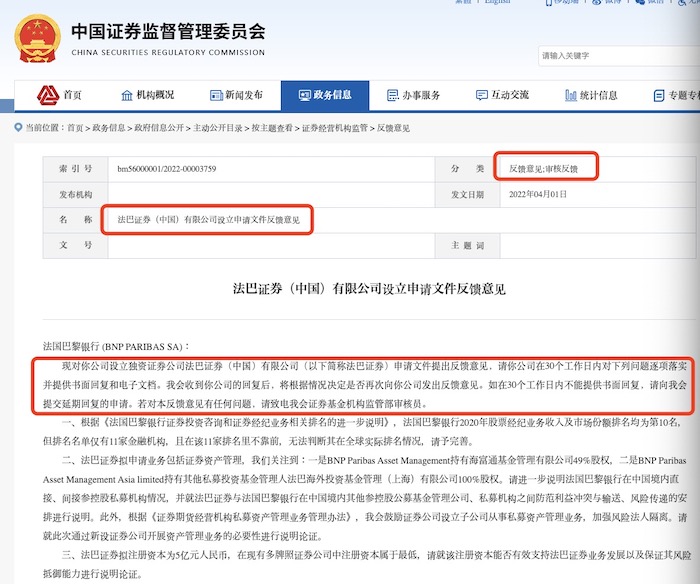
Task: Click 按主题查看 breadcrumb link
Action: (272, 128)
